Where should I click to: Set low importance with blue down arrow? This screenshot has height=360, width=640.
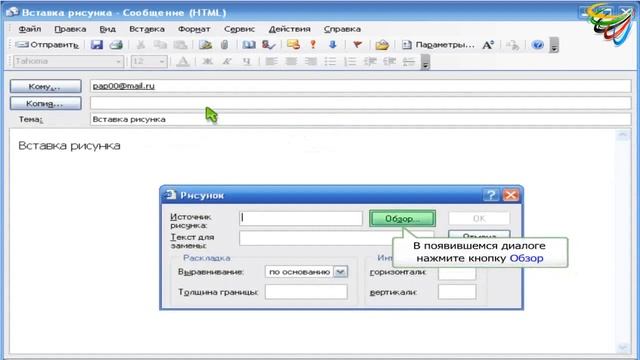point(332,44)
